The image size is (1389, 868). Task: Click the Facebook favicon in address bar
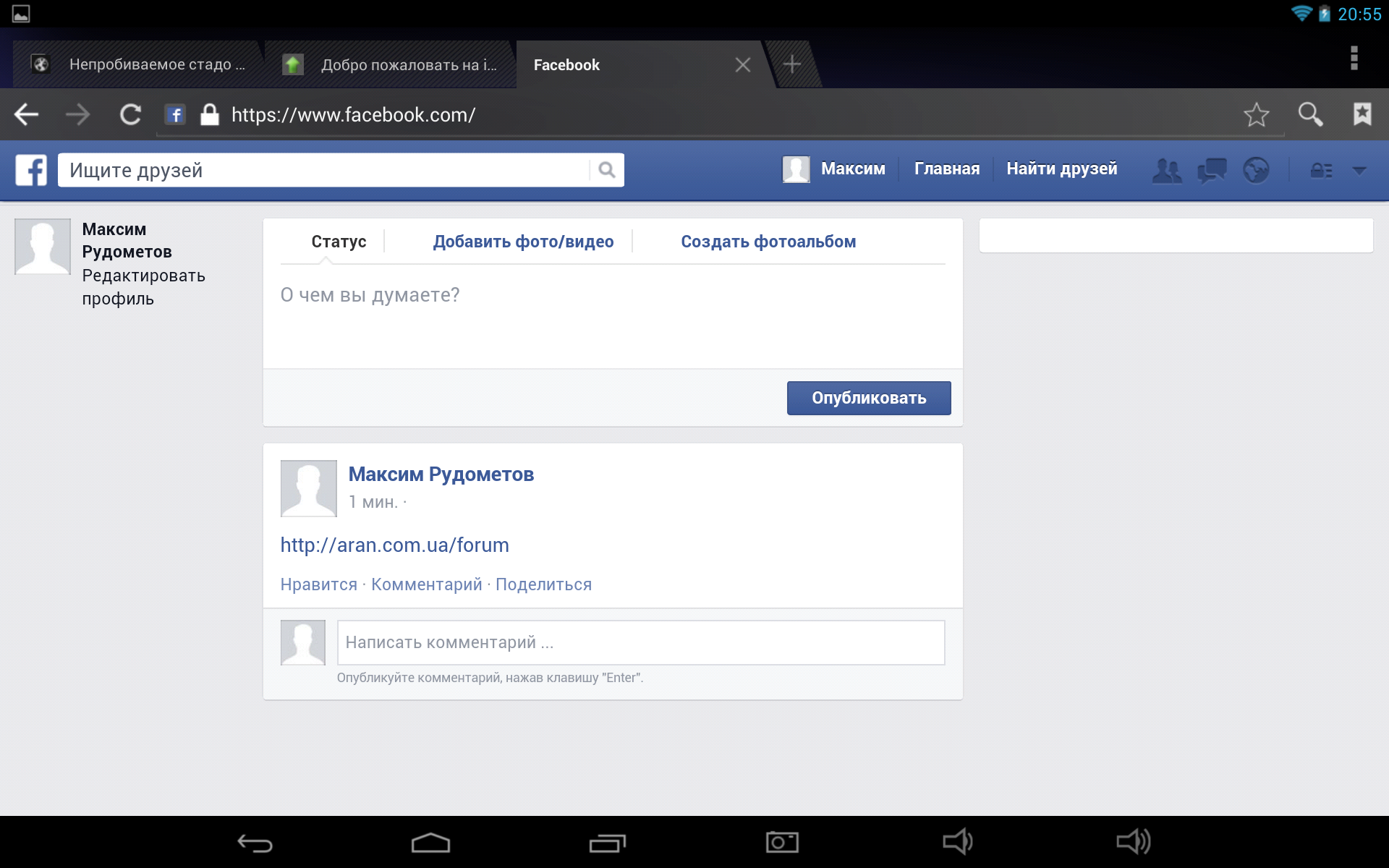click(175, 114)
